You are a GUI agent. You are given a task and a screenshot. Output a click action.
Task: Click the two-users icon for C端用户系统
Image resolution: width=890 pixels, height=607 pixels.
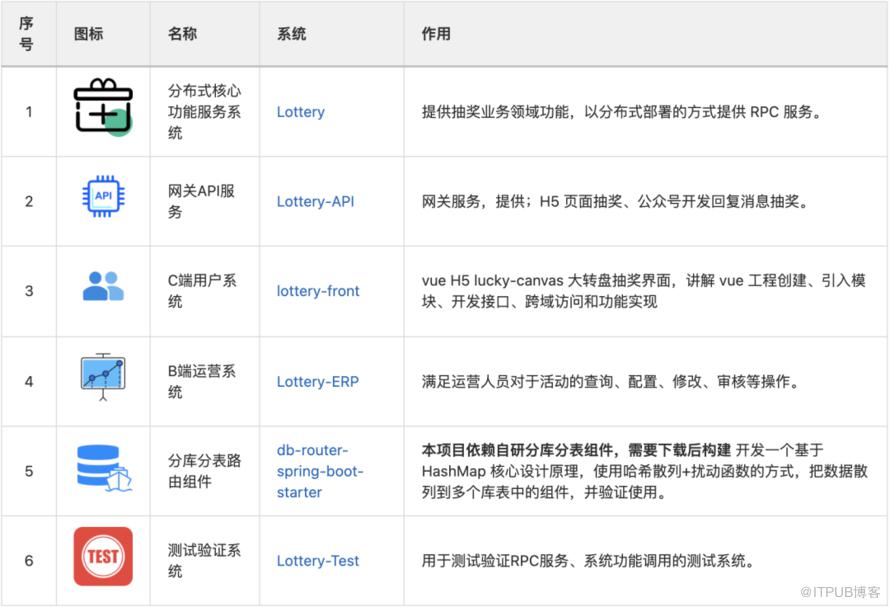pyautogui.click(x=103, y=286)
